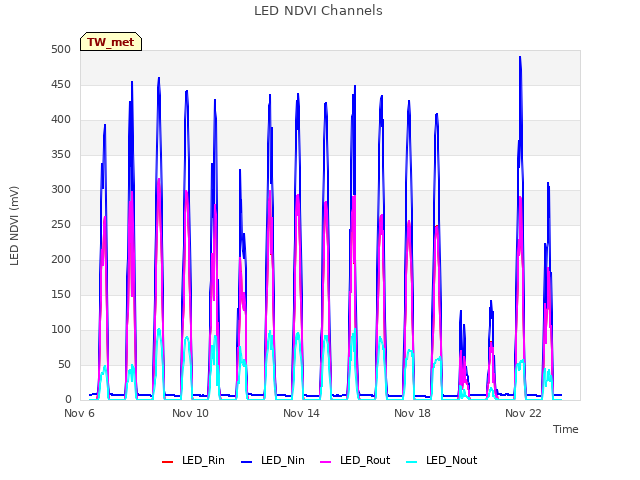Click the 150 y-axis tick label
This screenshot has width=640, height=480.
61,295
